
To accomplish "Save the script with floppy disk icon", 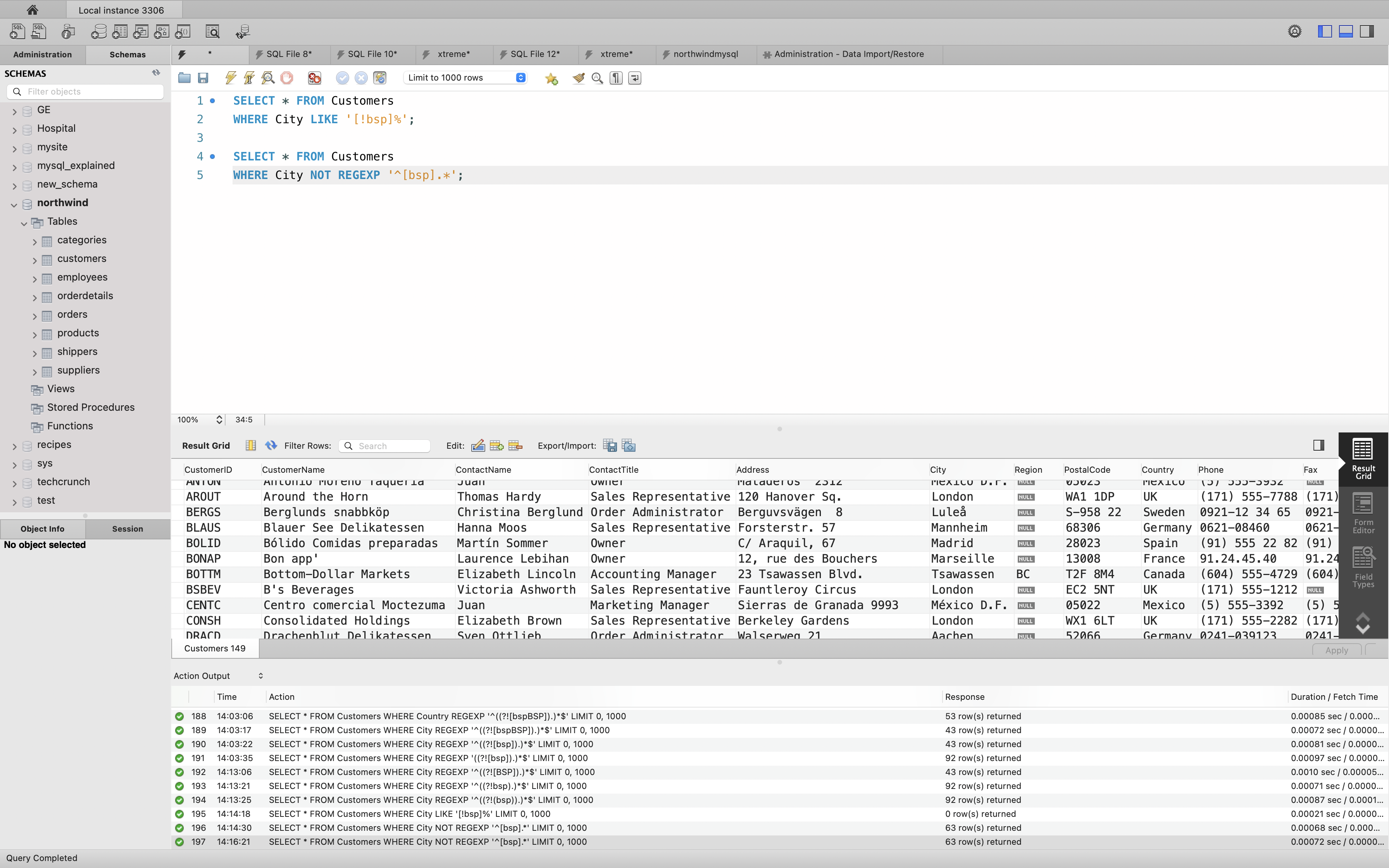I will tap(203, 78).
